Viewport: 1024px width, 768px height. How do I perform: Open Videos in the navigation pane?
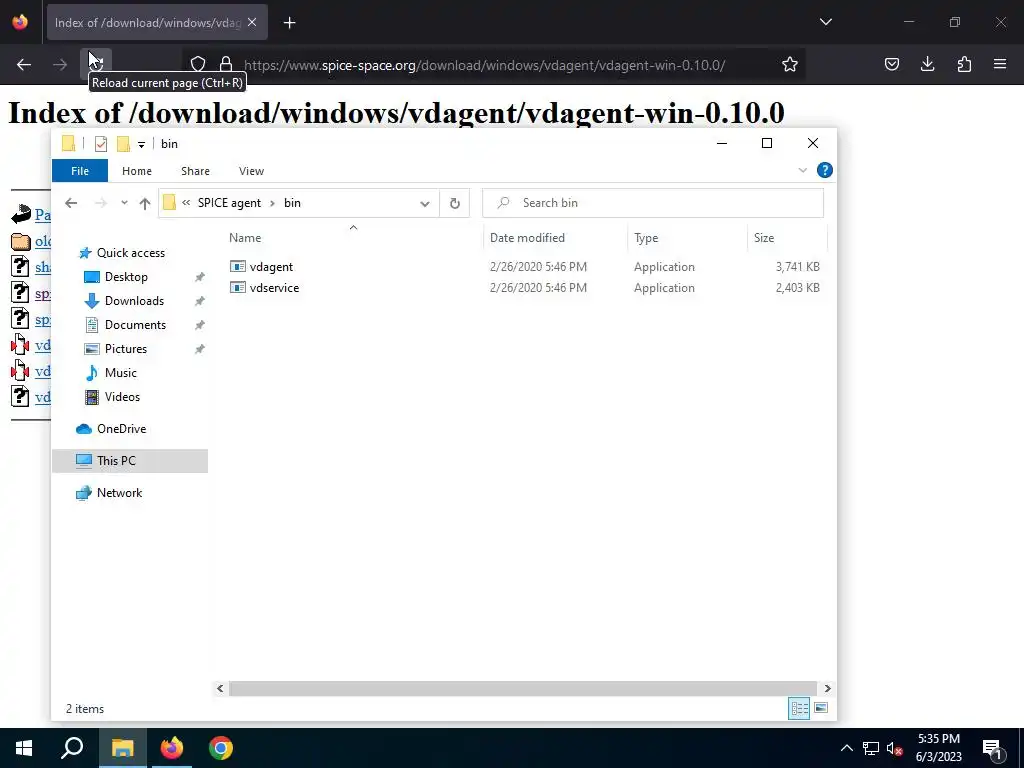coord(121,397)
